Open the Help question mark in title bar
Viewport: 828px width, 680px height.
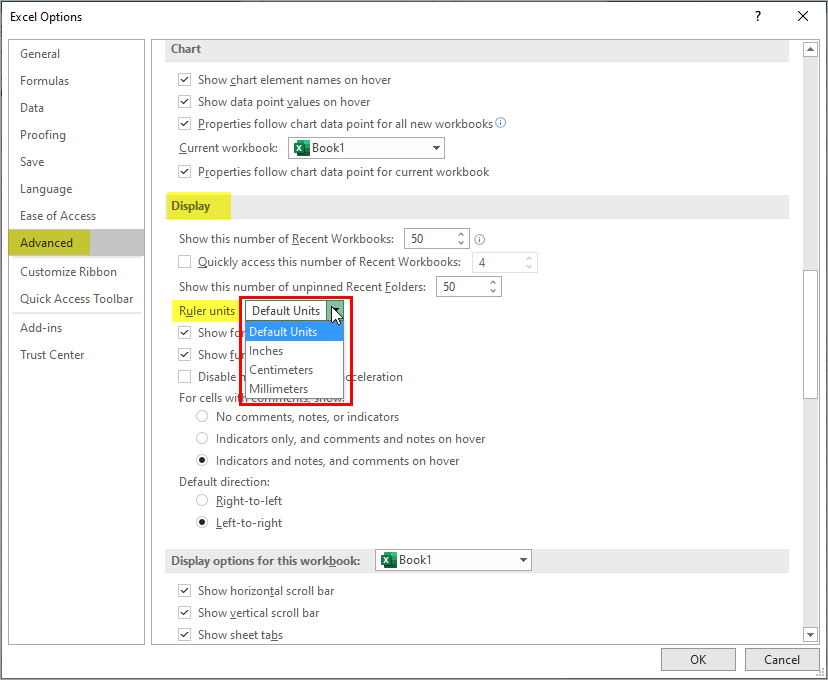(758, 16)
